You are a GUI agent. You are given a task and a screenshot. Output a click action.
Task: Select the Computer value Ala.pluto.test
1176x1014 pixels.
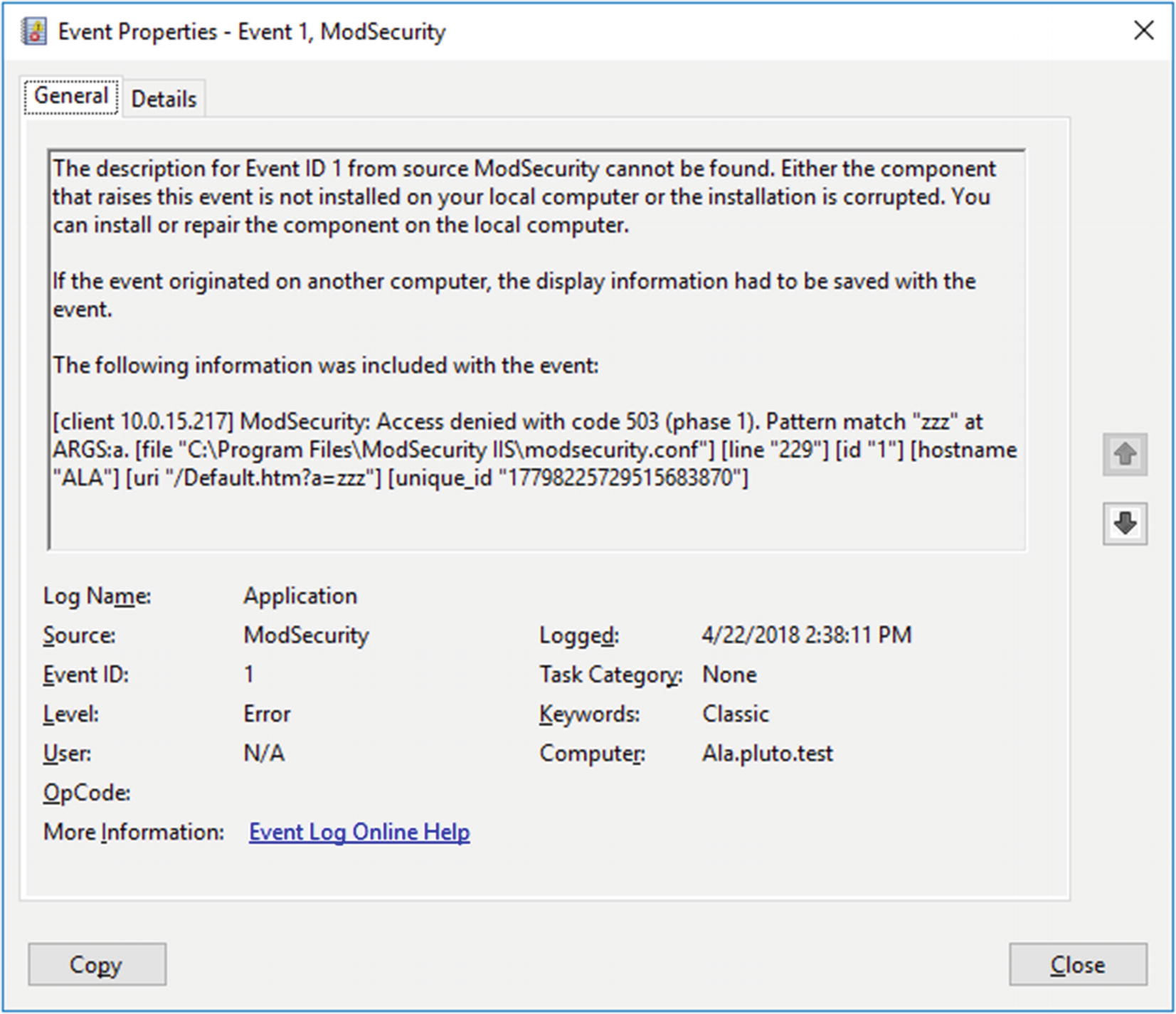point(768,753)
